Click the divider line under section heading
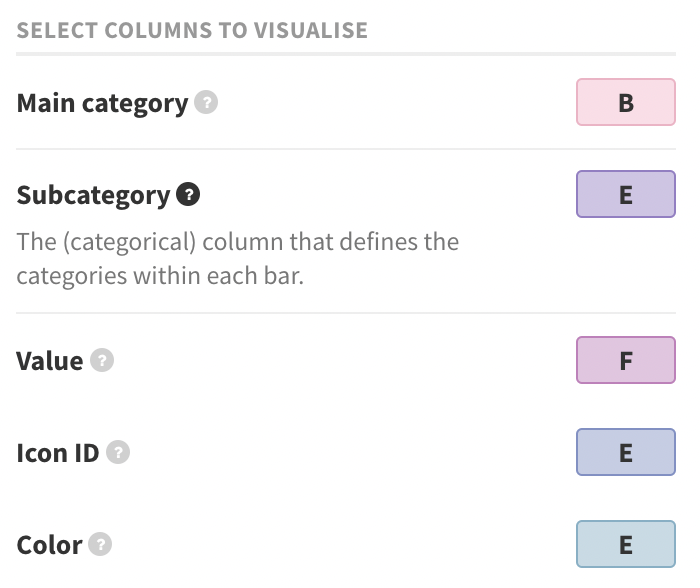700x588 pixels. (x=346, y=54)
